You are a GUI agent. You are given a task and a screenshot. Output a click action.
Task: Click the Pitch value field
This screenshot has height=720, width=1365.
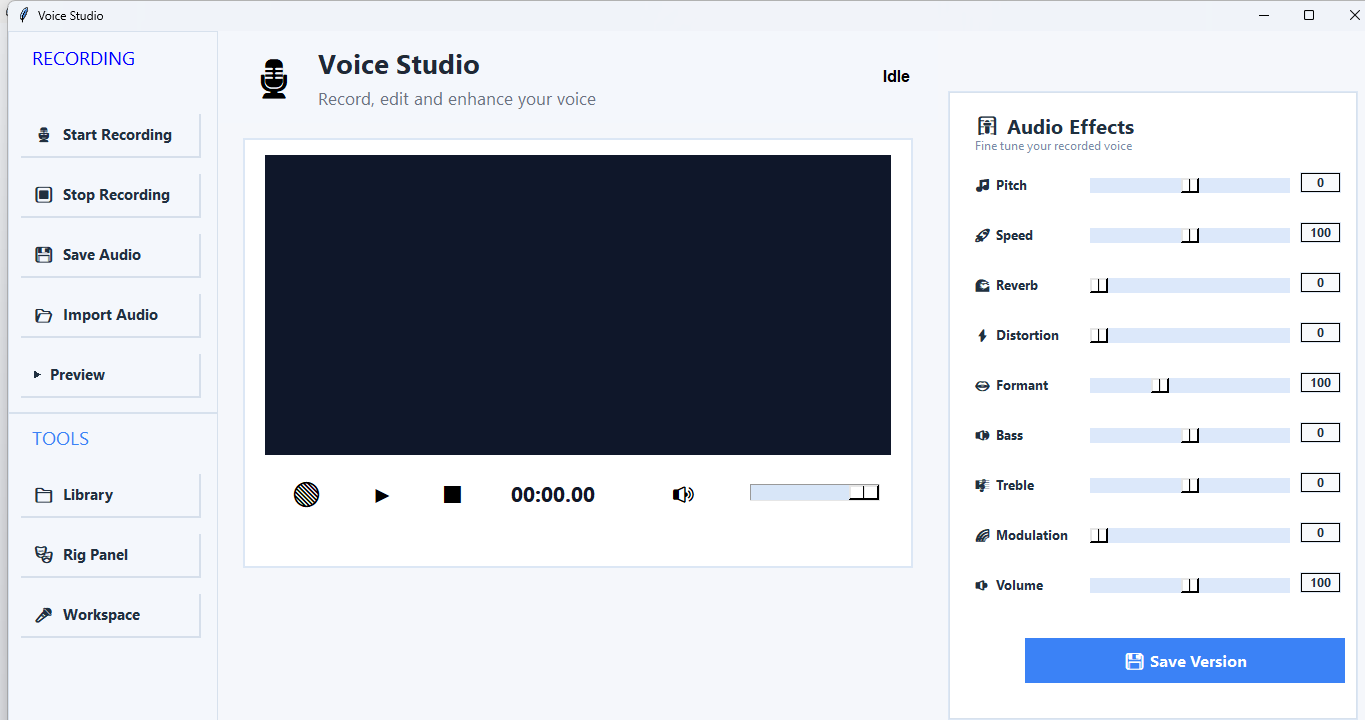click(x=1320, y=183)
